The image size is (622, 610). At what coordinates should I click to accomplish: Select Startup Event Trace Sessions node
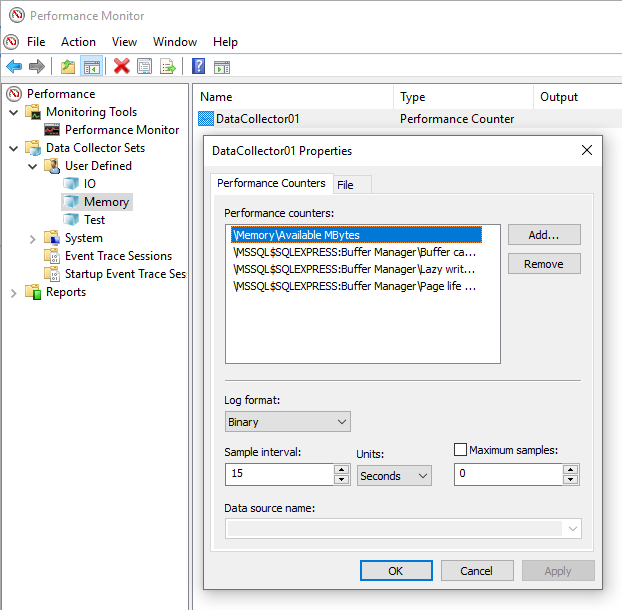(125, 274)
